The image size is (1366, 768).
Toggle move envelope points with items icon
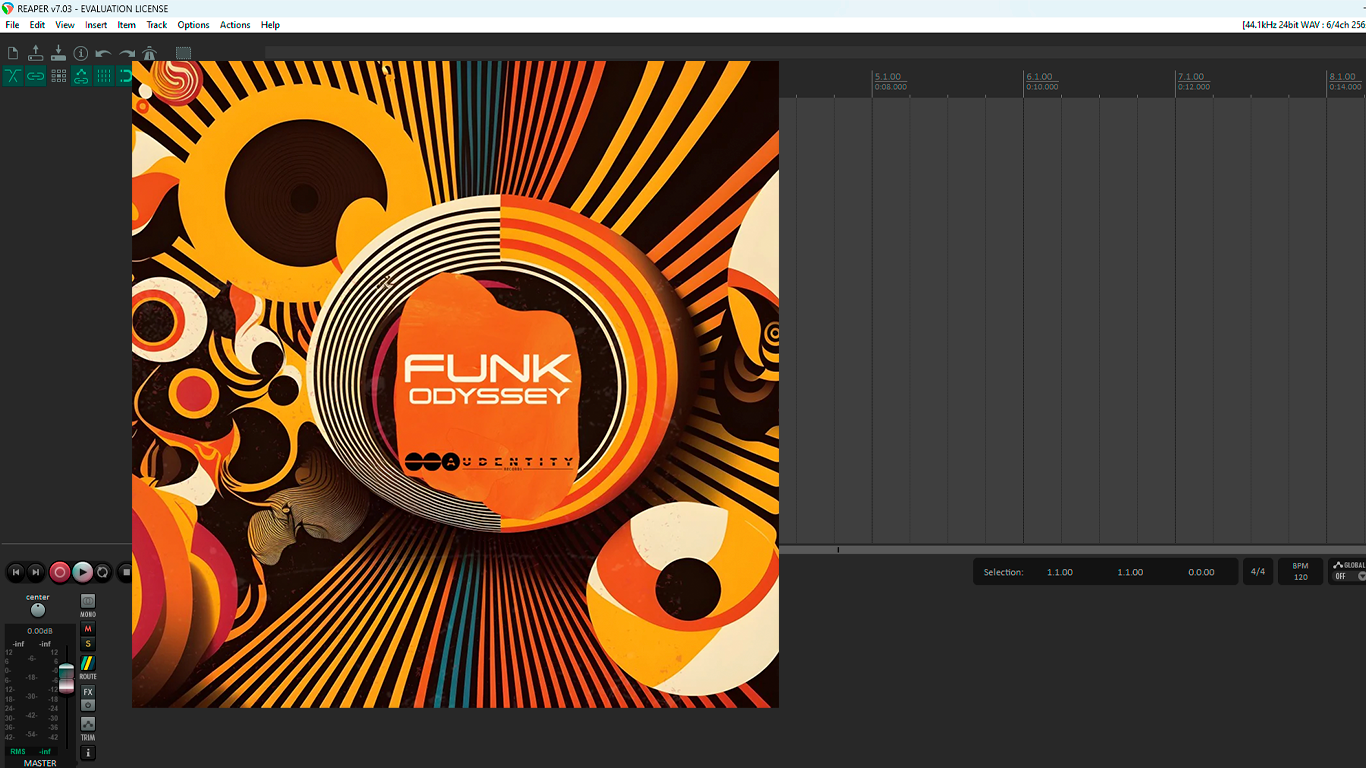(x=81, y=76)
